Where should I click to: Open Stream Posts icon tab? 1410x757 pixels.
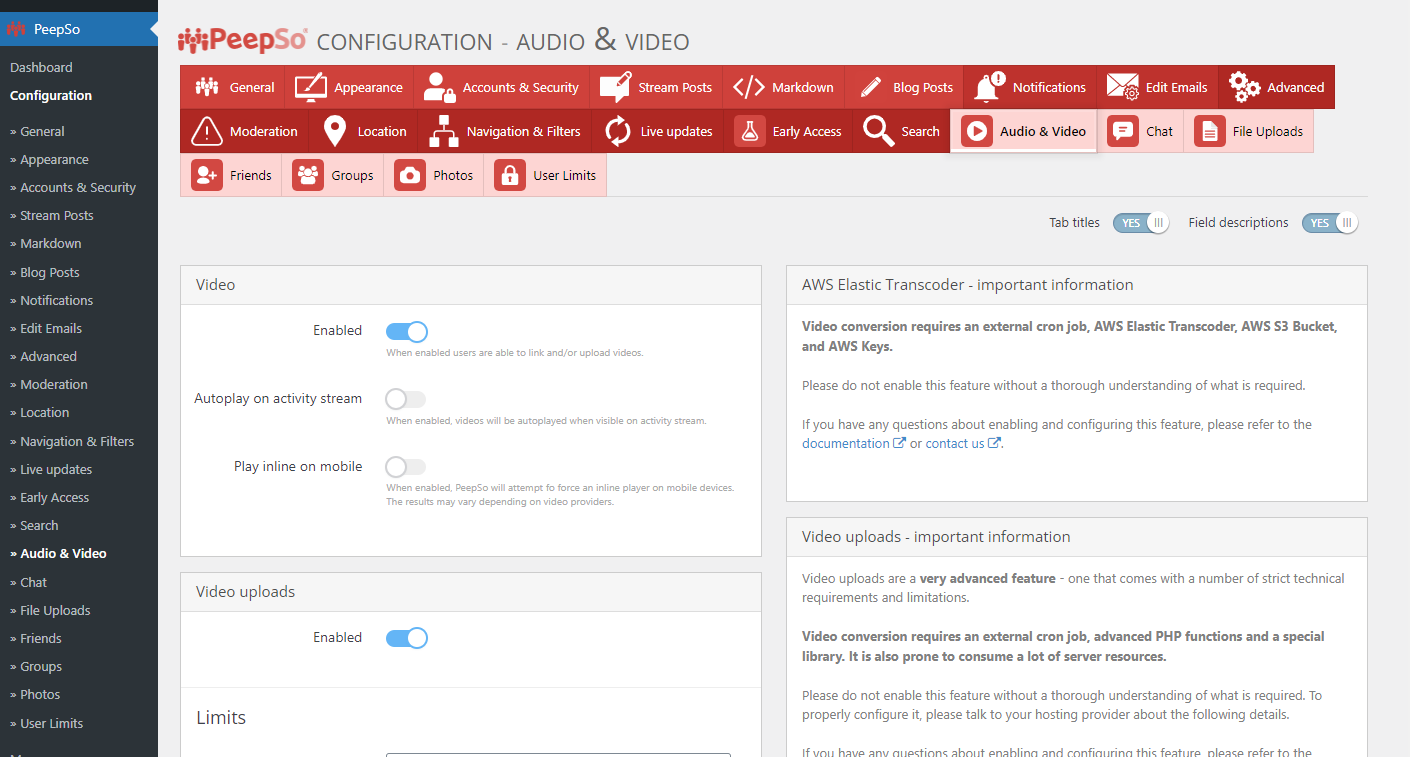pos(615,87)
